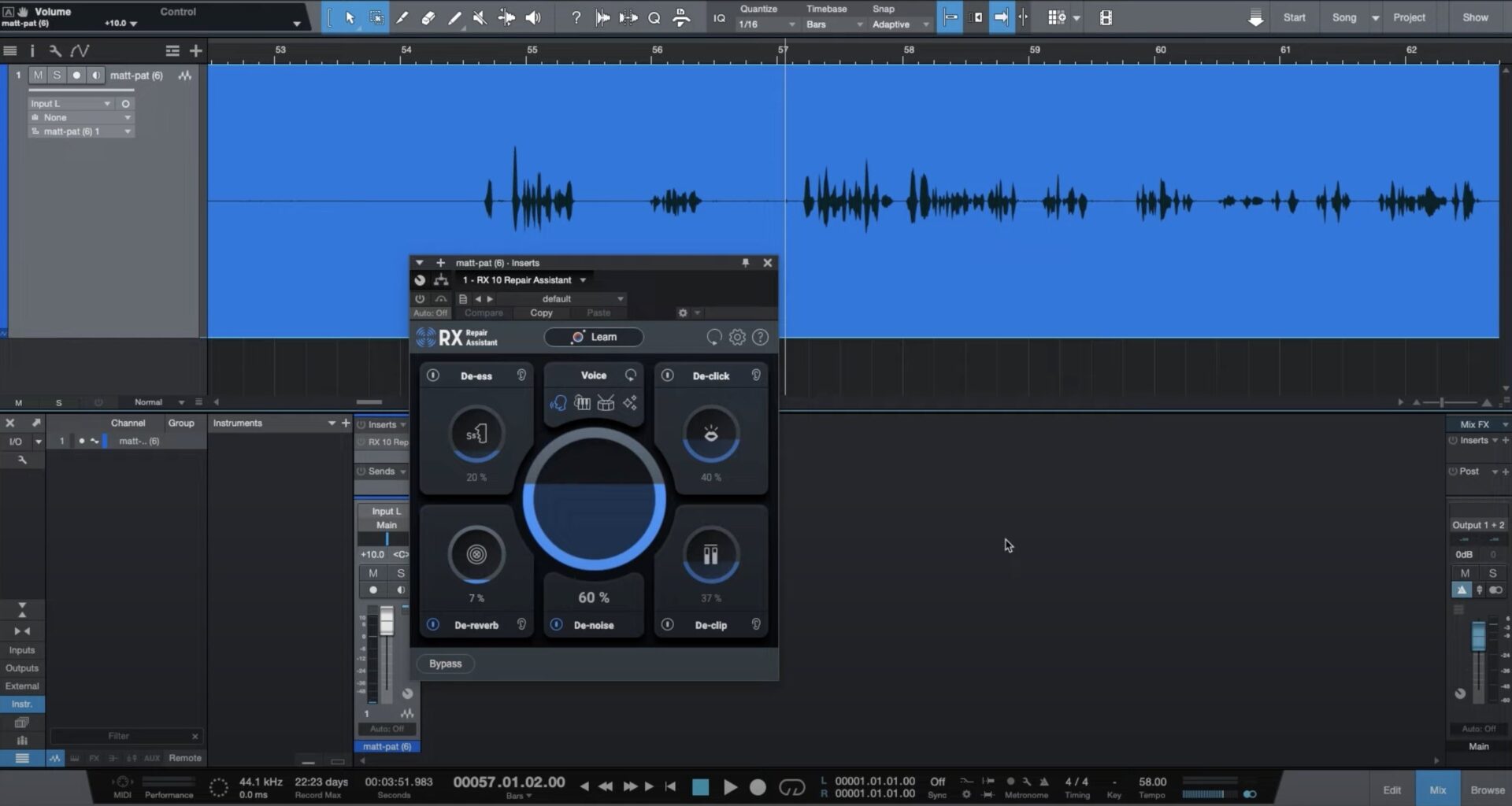
Task: Select the Percussion genre icon under Voice
Action: click(606, 402)
